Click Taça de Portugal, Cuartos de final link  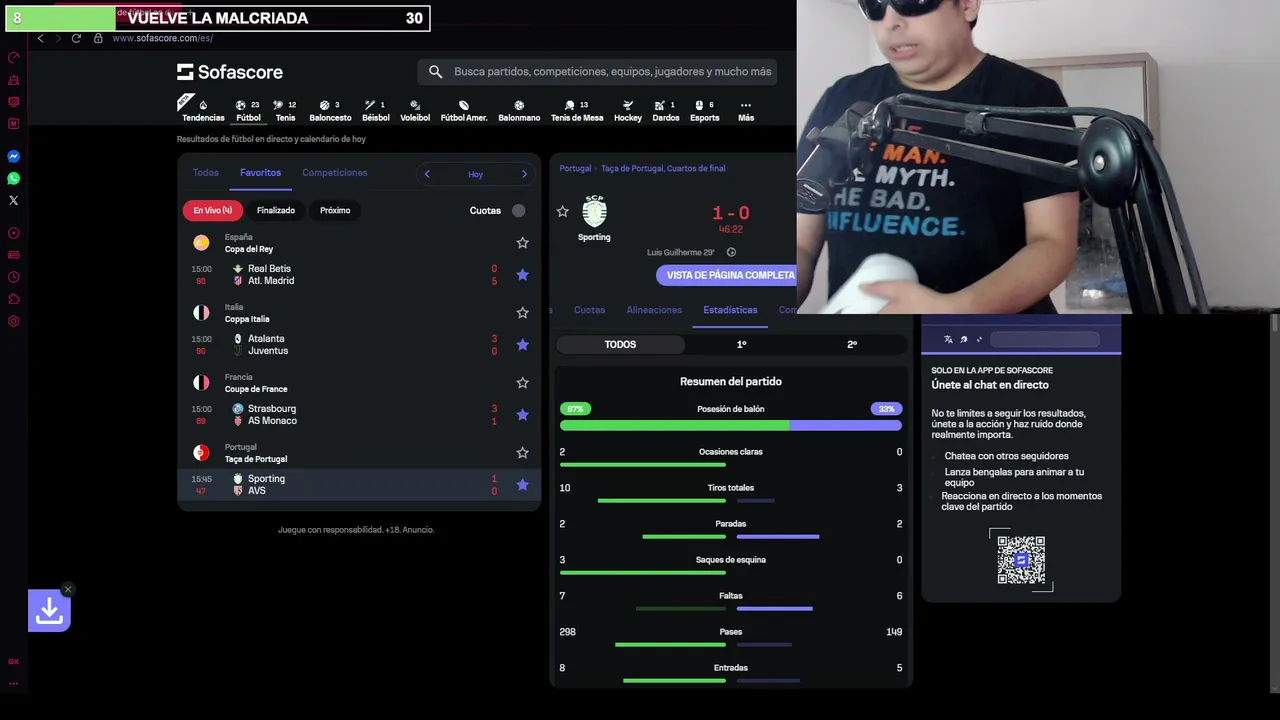(663, 168)
